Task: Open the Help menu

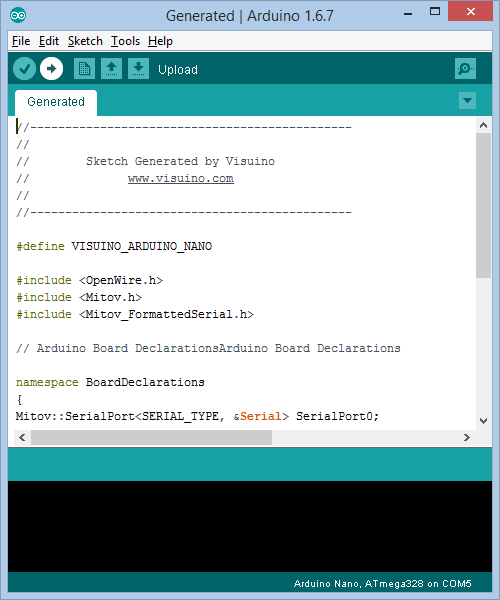Action: [160, 41]
